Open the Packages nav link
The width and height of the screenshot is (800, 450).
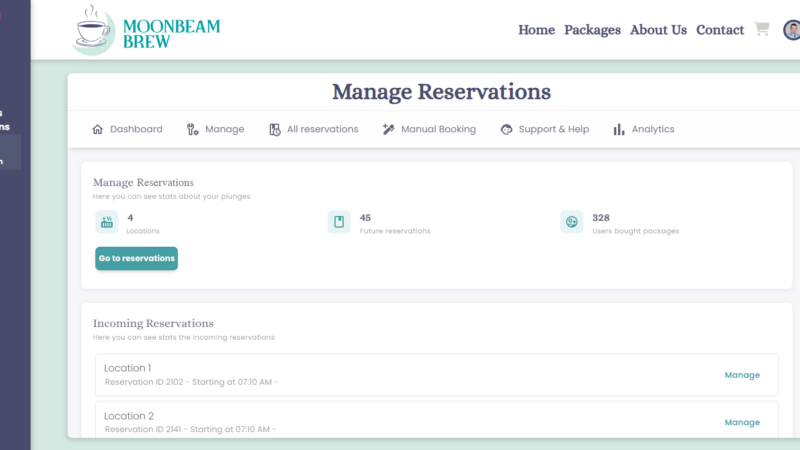(x=592, y=30)
